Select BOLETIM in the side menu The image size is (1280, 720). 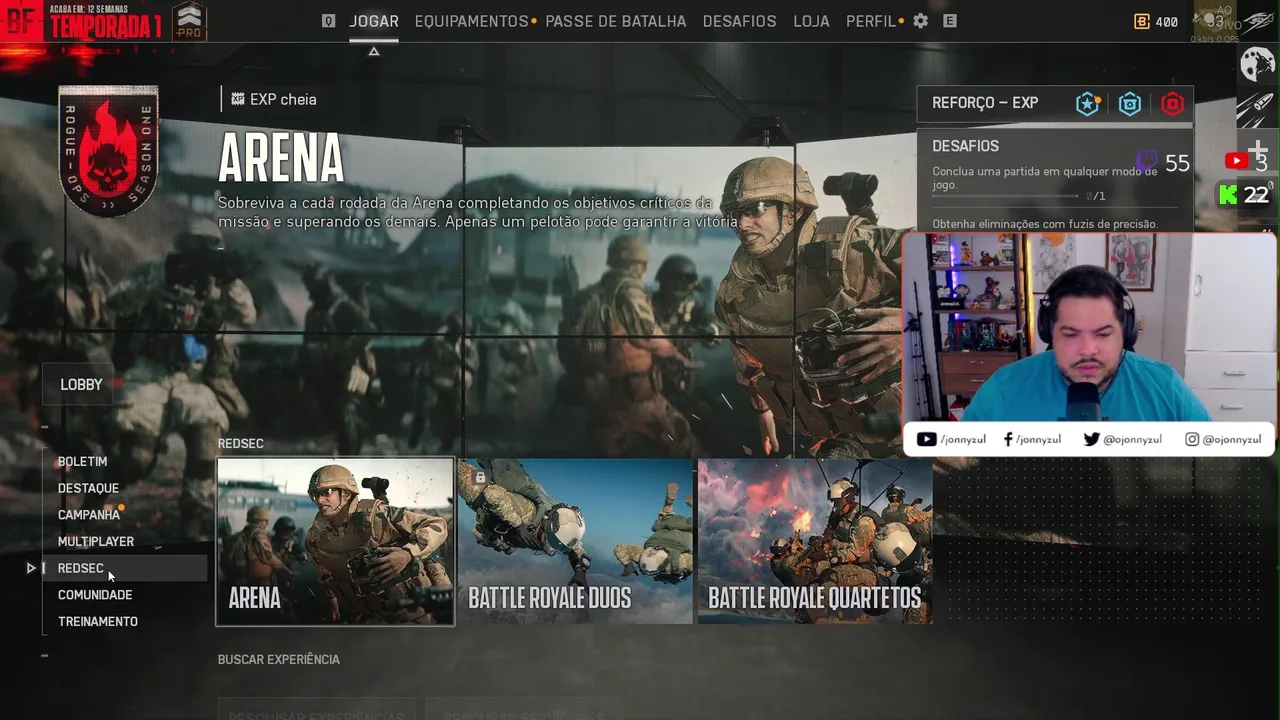[82, 462]
